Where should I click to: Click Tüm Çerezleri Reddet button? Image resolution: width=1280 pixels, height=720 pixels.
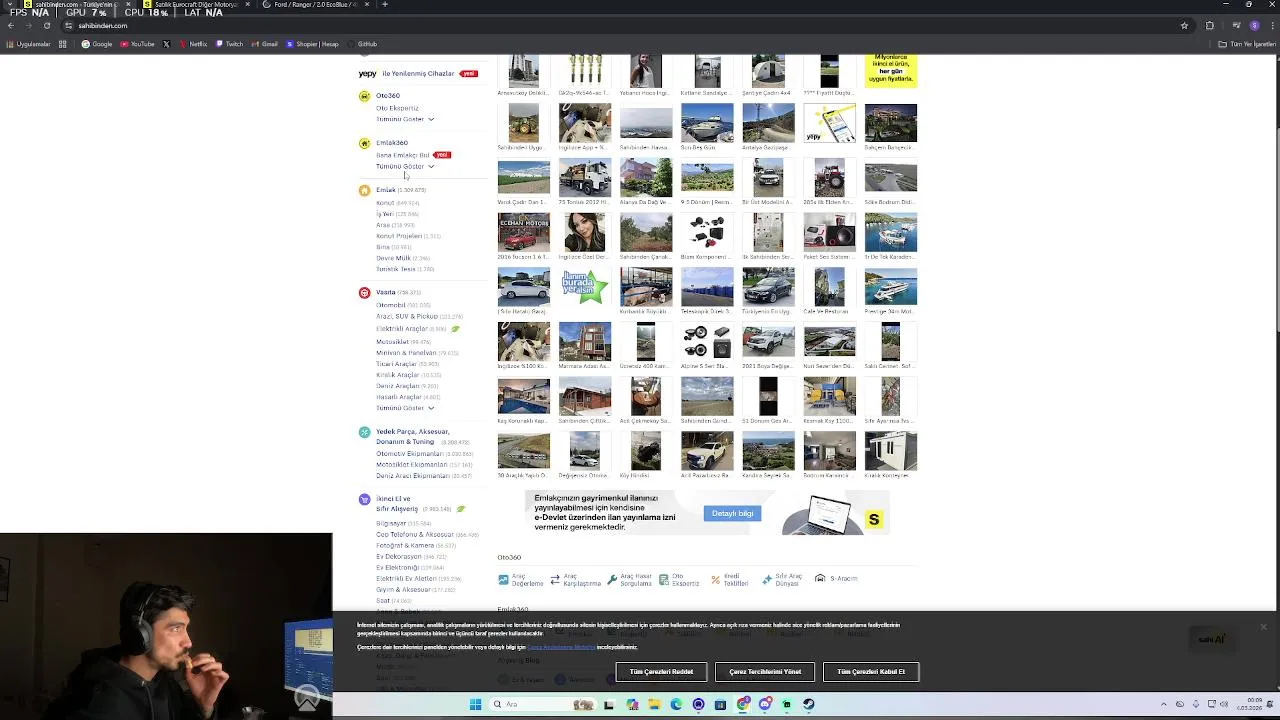(x=661, y=672)
